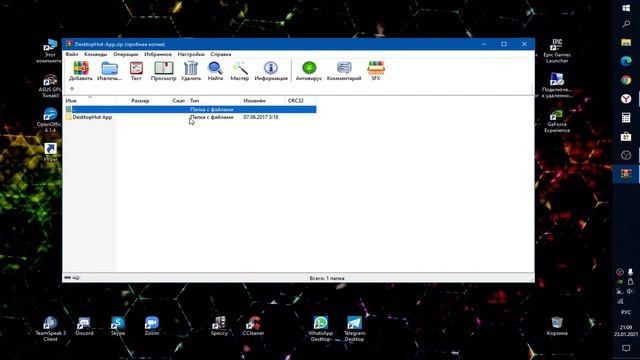Go up one folder level arrow
The image size is (640, 360).
pos(72,89)
